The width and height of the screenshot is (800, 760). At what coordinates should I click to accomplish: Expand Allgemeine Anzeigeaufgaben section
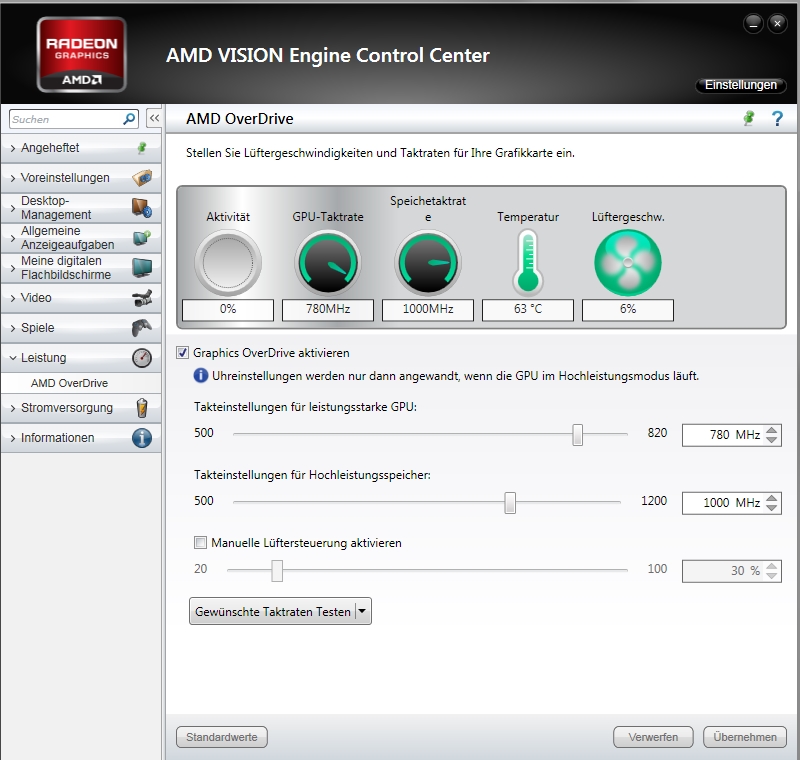pyautogui.click(x=13, y=238)
